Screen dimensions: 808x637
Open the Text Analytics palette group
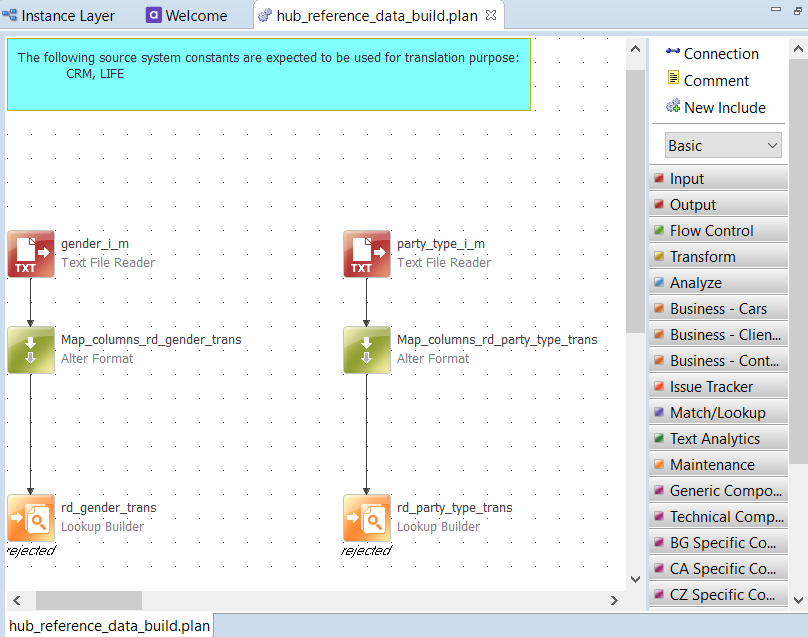pos(718,439)
